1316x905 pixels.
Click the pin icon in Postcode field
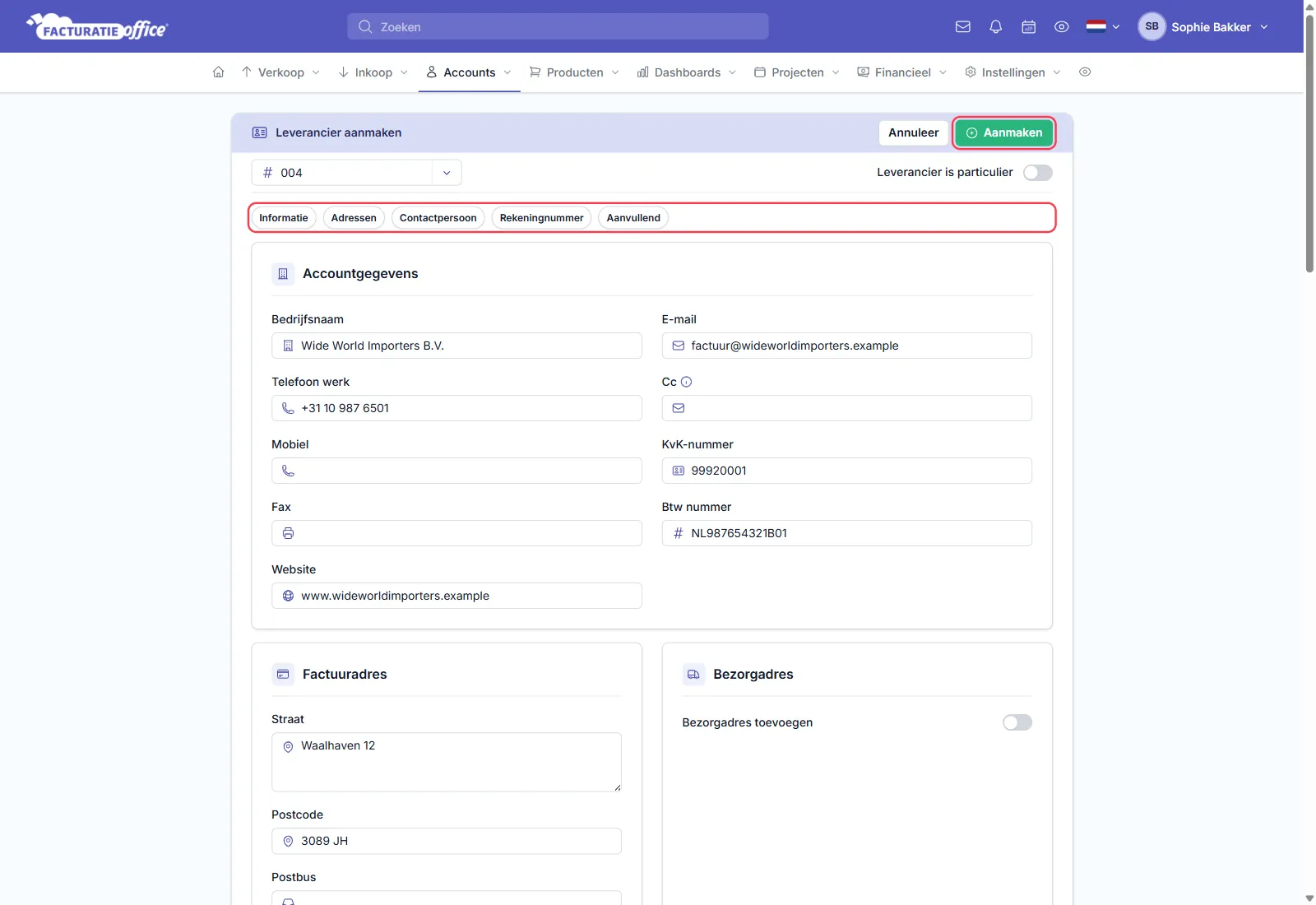click(288, 841)
